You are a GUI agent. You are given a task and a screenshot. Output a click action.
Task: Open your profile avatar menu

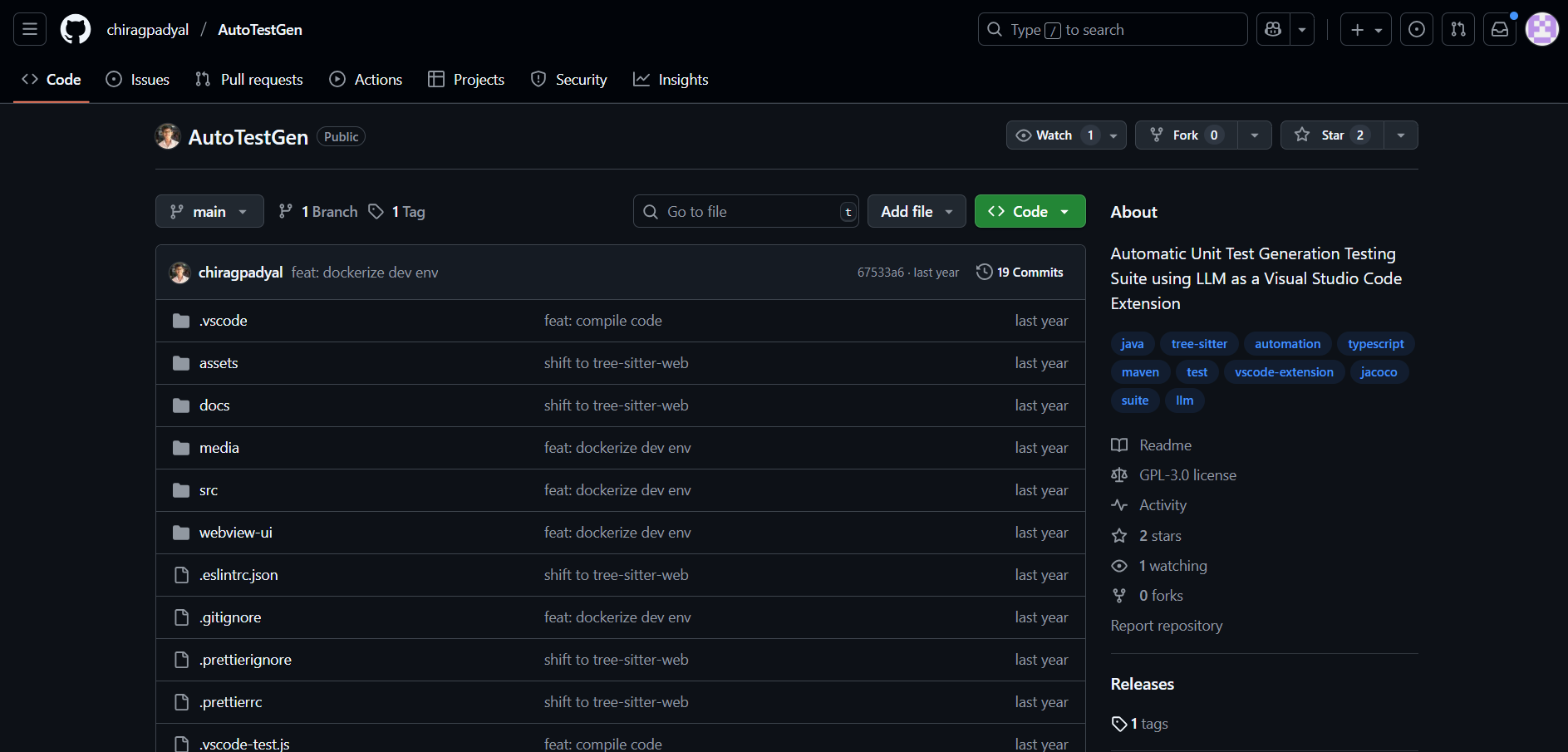1542,29
